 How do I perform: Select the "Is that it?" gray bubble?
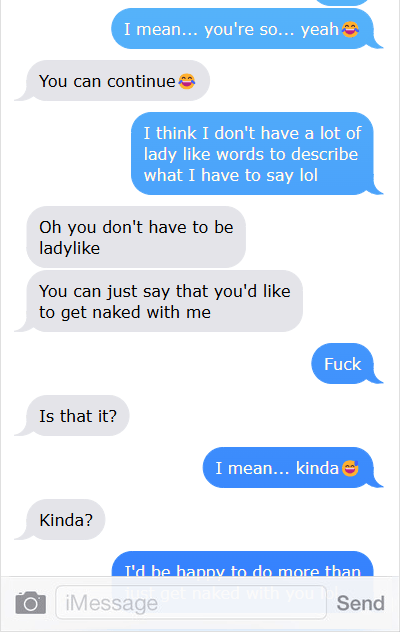78,416
